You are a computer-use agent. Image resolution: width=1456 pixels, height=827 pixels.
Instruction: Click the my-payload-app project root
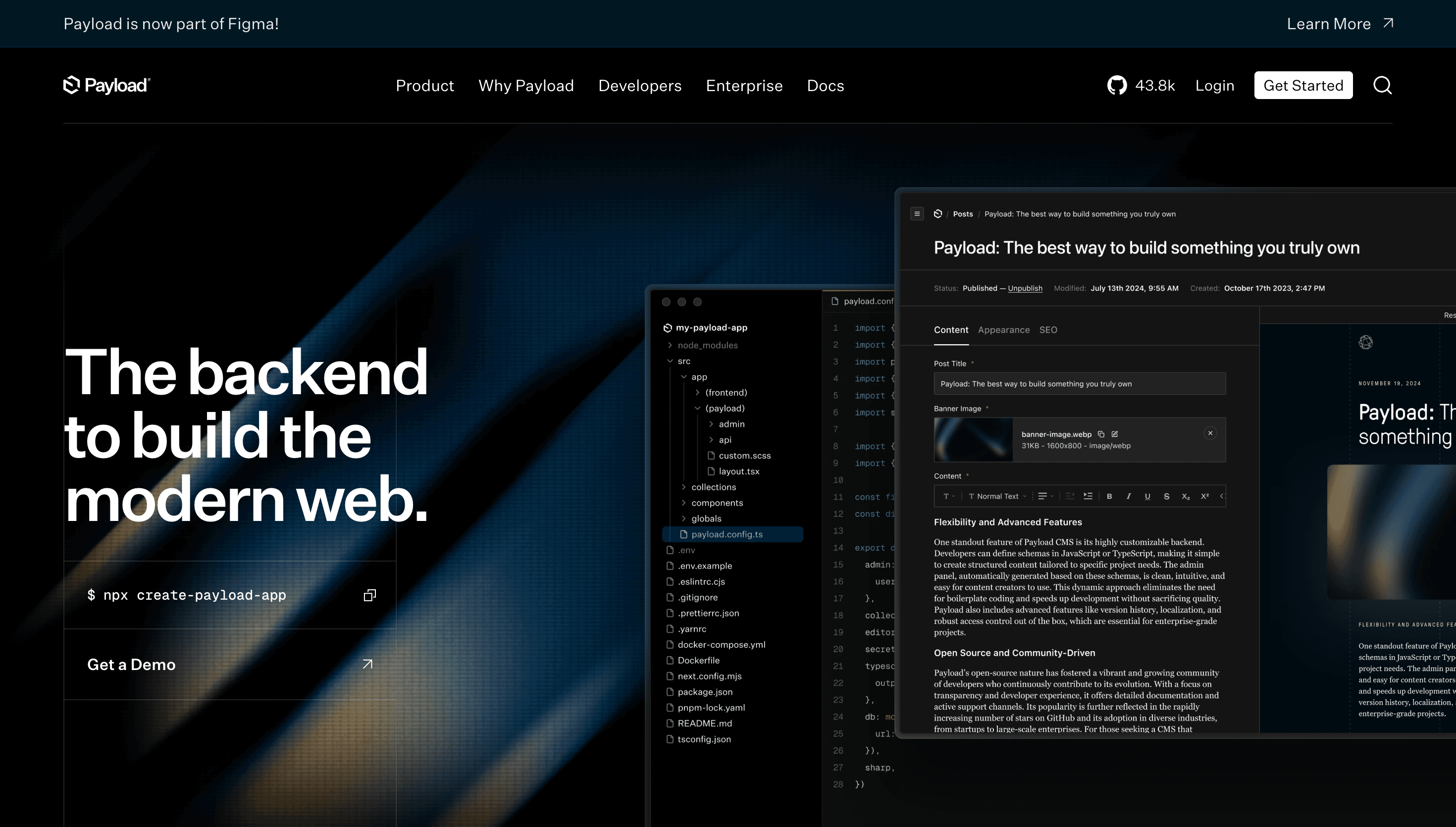pyautogui.click(x=705, y=327)
